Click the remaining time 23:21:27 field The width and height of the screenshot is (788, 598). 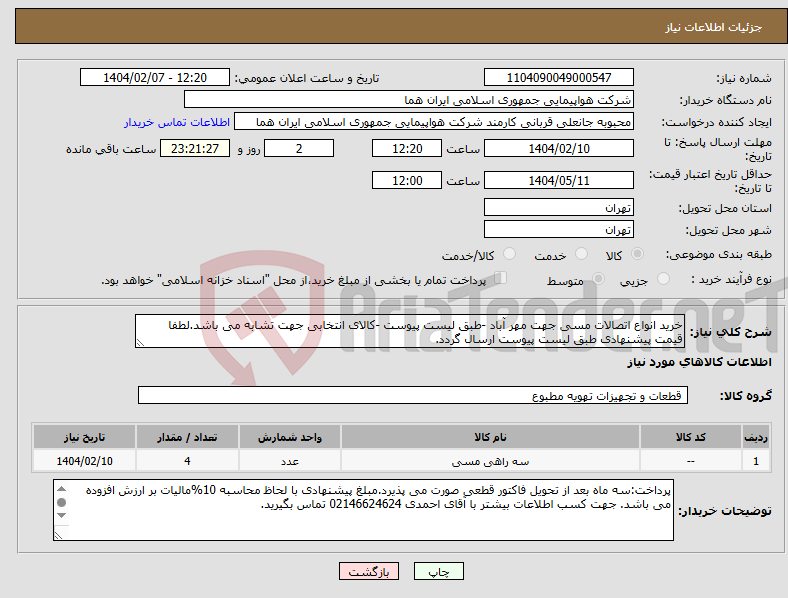(x=195, y=149)
